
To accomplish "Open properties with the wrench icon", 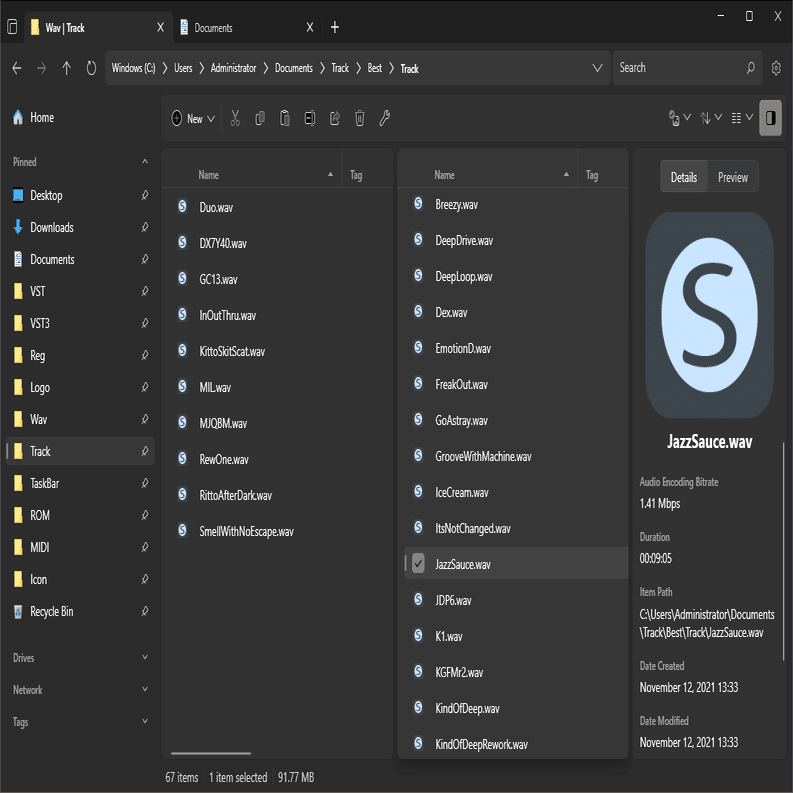I will click(x=384, y=118).
